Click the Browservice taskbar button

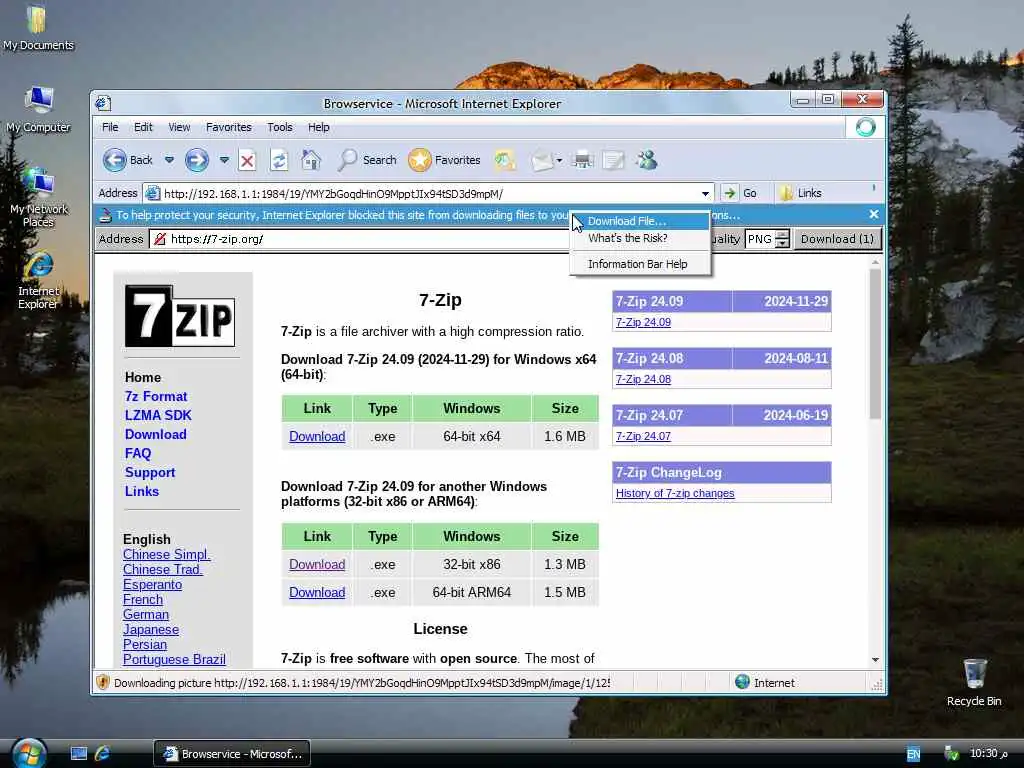pos(232,754)
